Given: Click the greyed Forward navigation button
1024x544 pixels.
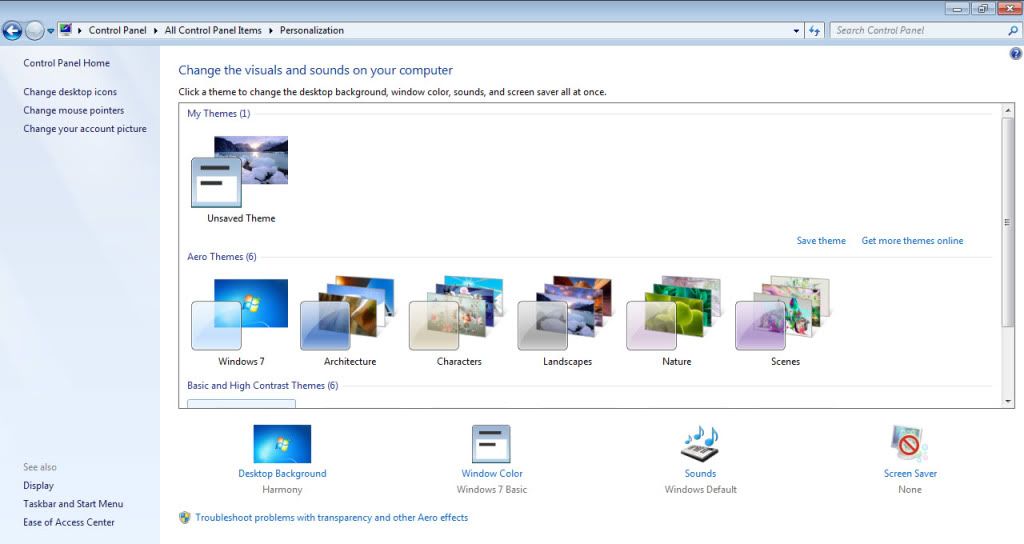Looking at the screenshot, I should click(x=34, y=30).
